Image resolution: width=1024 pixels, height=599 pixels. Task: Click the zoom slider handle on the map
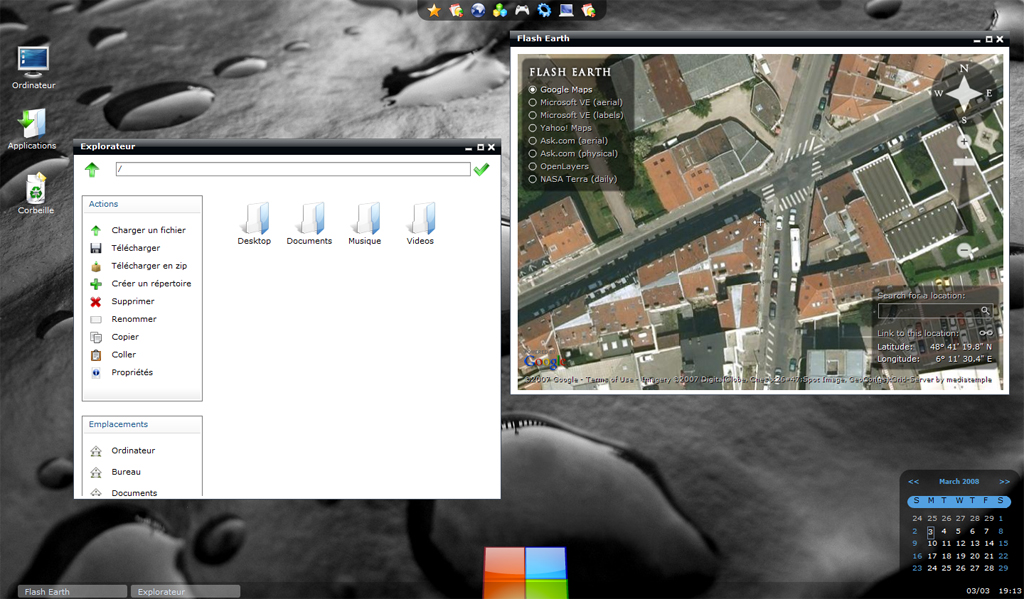964,161
